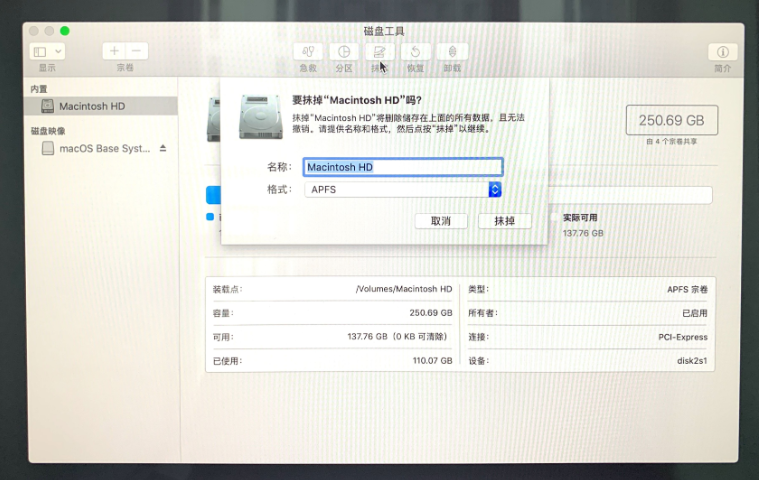Confirm with the Erase (抹掉) button
Viewport: 759px width, 480px height.
tap(504, 221)
